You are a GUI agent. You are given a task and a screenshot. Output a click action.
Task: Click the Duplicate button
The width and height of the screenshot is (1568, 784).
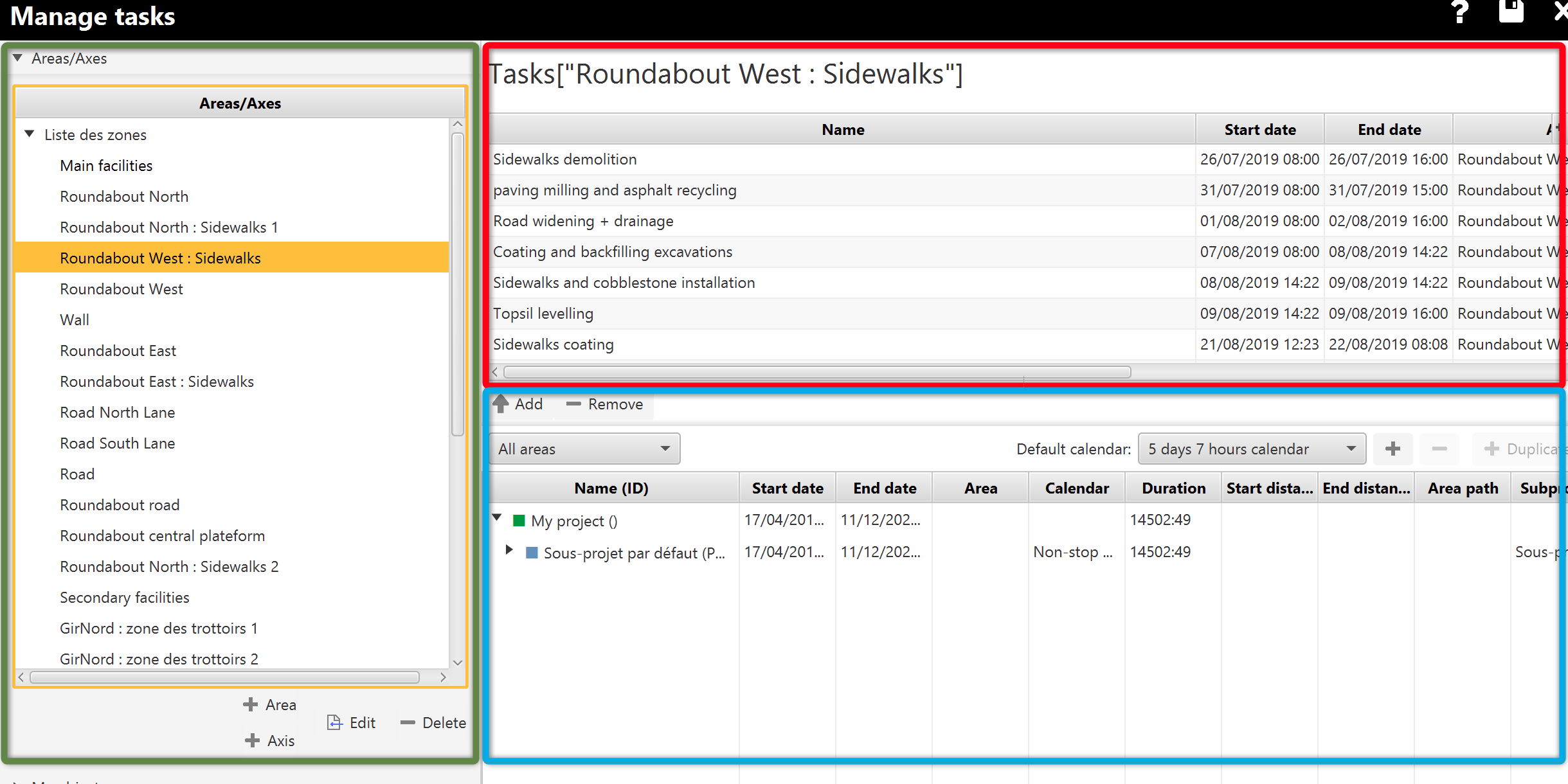[1520, 449]
